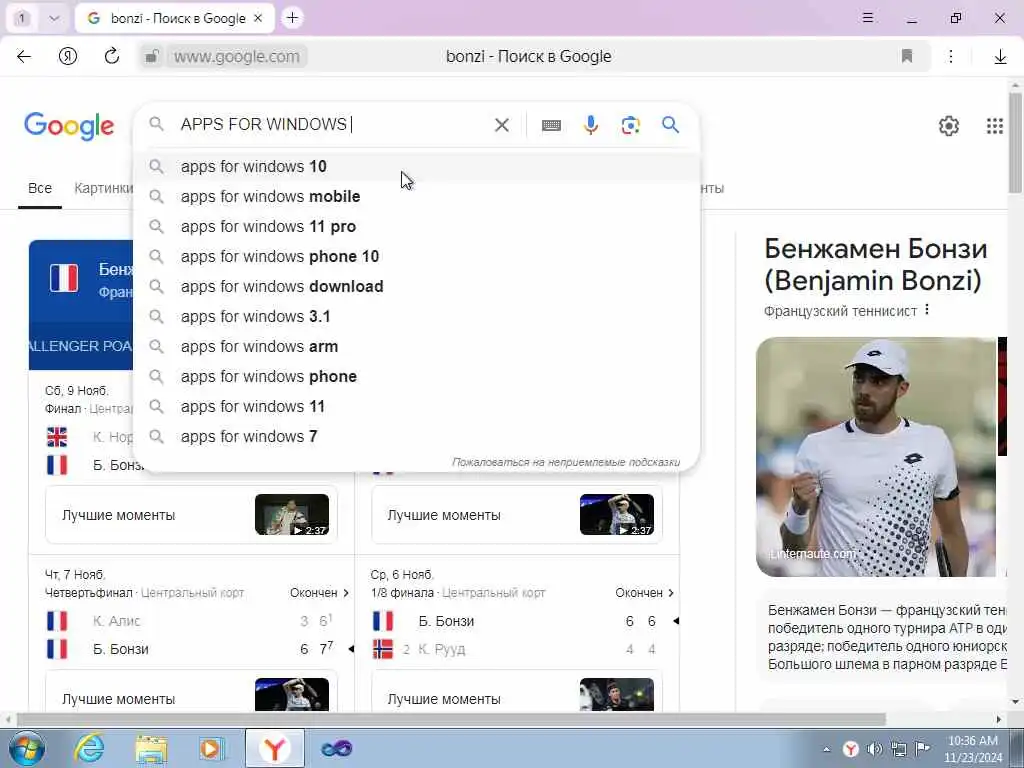Start voice search with microphone icon

[590, 125]
